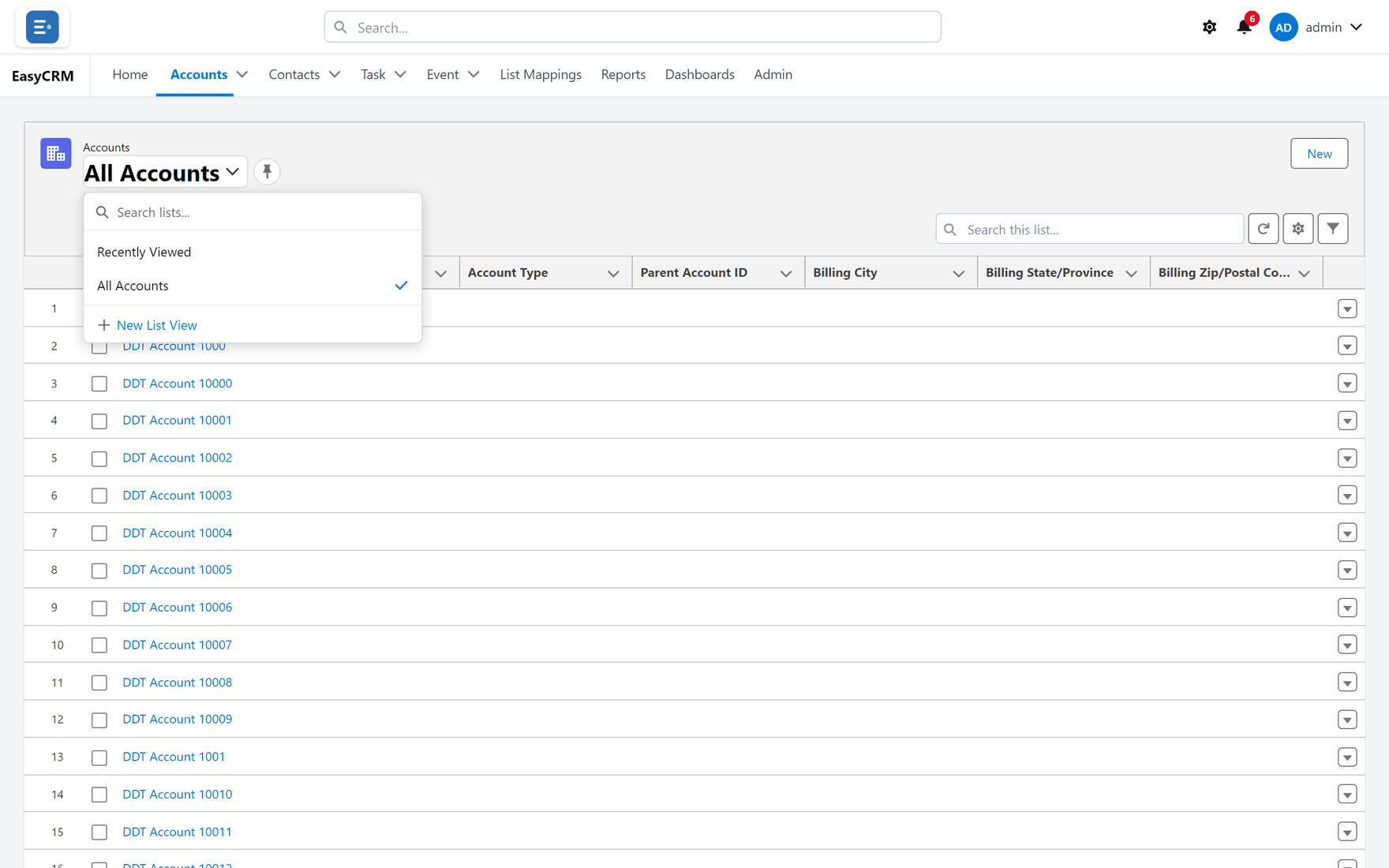This screenshot has width=1389, height=868.
Task: Go to the Home tab
Action: (130, 74)
